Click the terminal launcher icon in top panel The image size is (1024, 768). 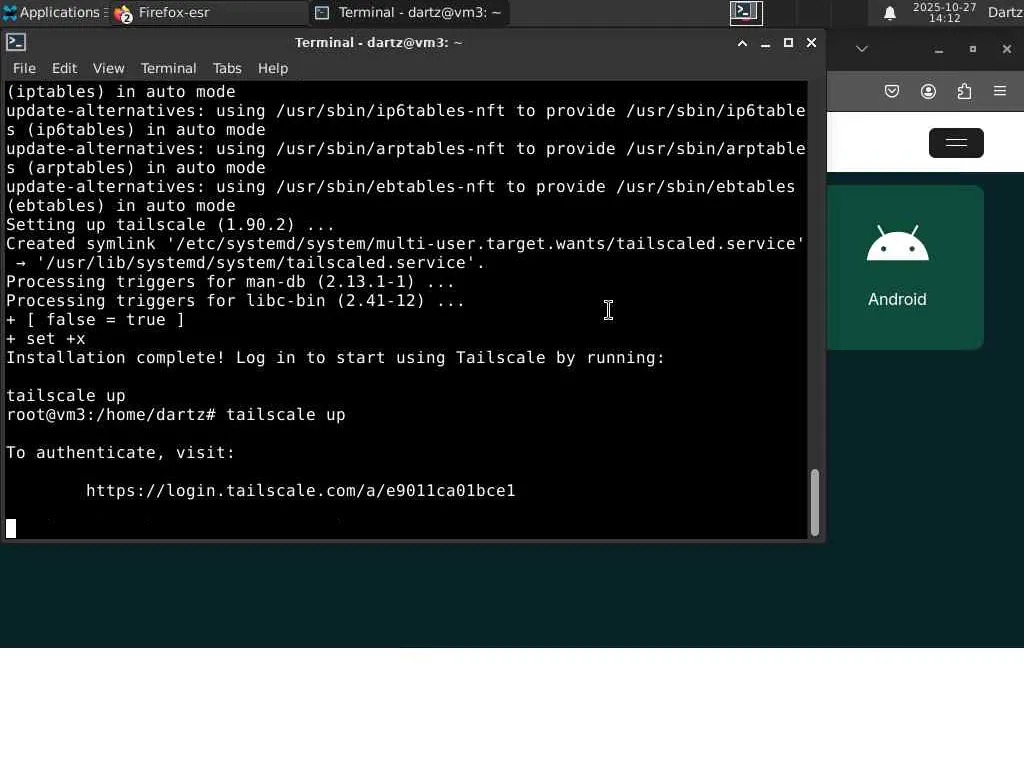click(x=746, y=12)
